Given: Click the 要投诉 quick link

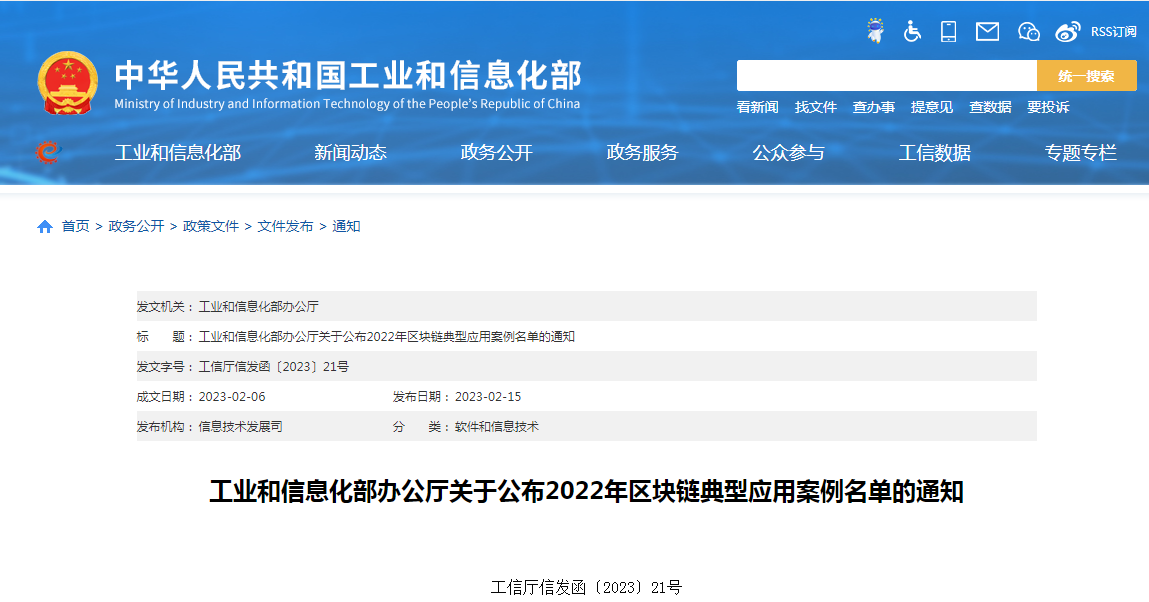Looking at the screenshot, I should 1048,107.
